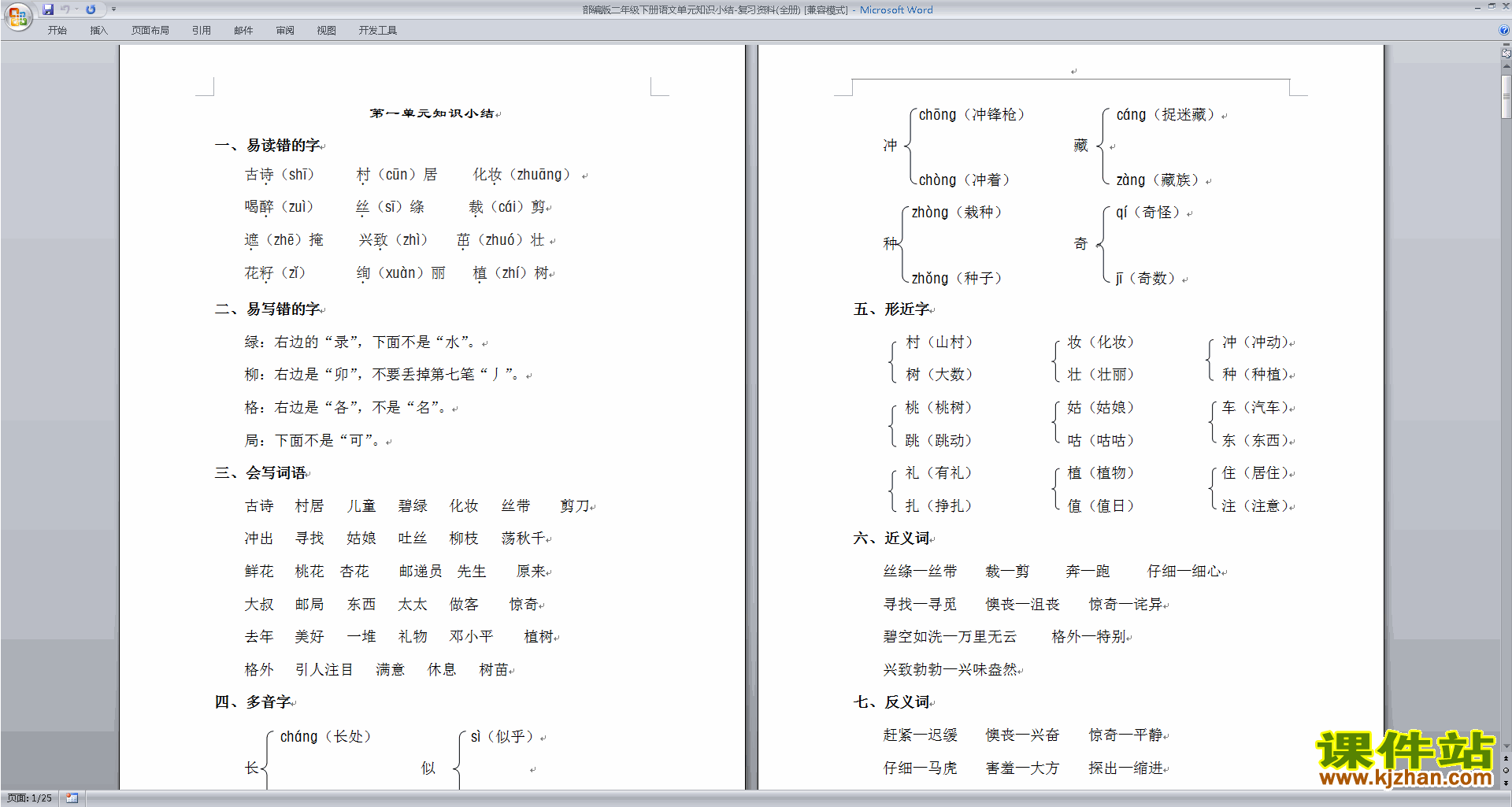Click the text 绚（xuàn）丽
This screenshot has width=1512, height=807.
(401, 273)
